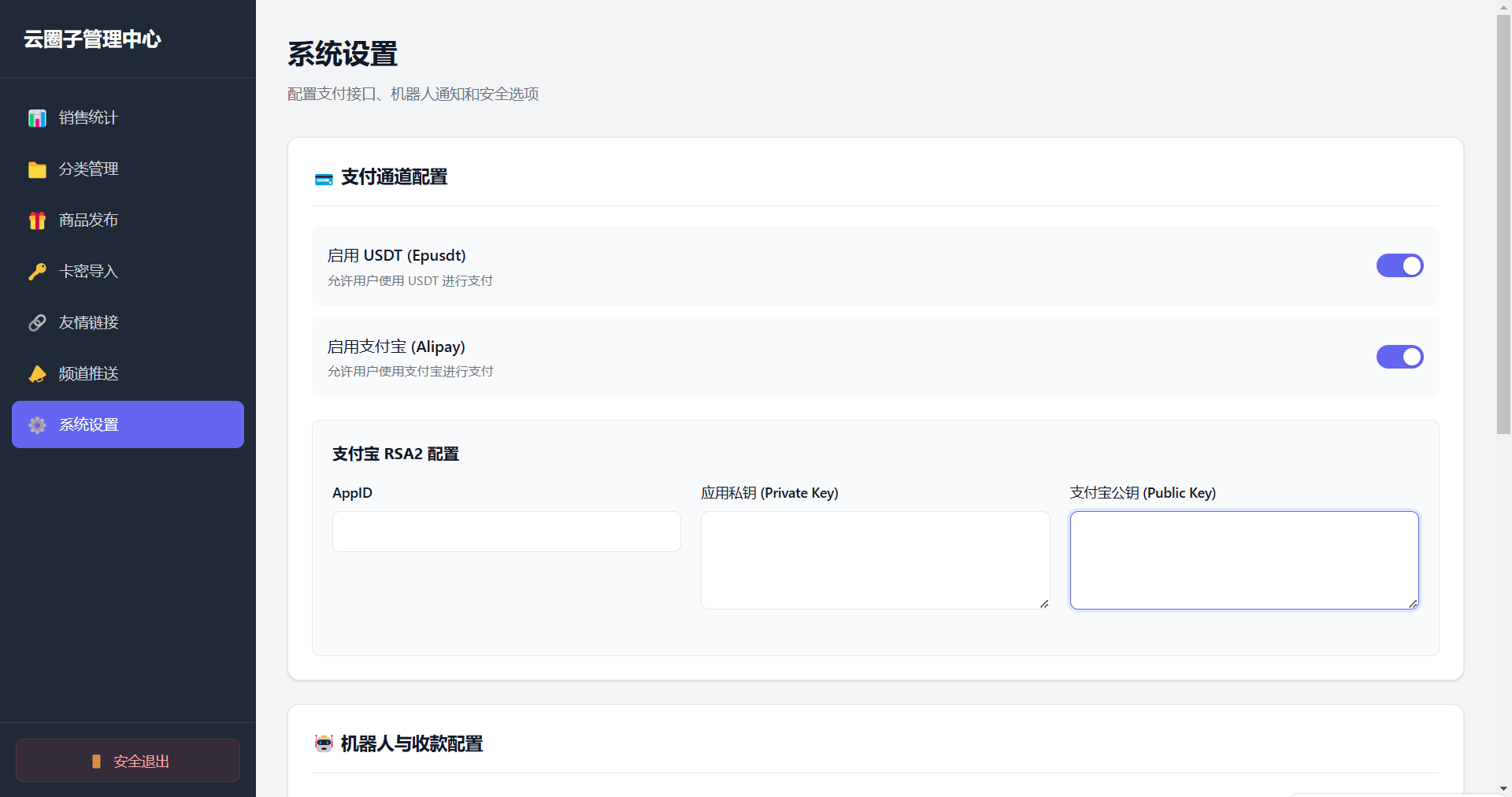Click the 安全退出 logout button
The width and height of the screenshot is (1512, 797).
point(127,760)
